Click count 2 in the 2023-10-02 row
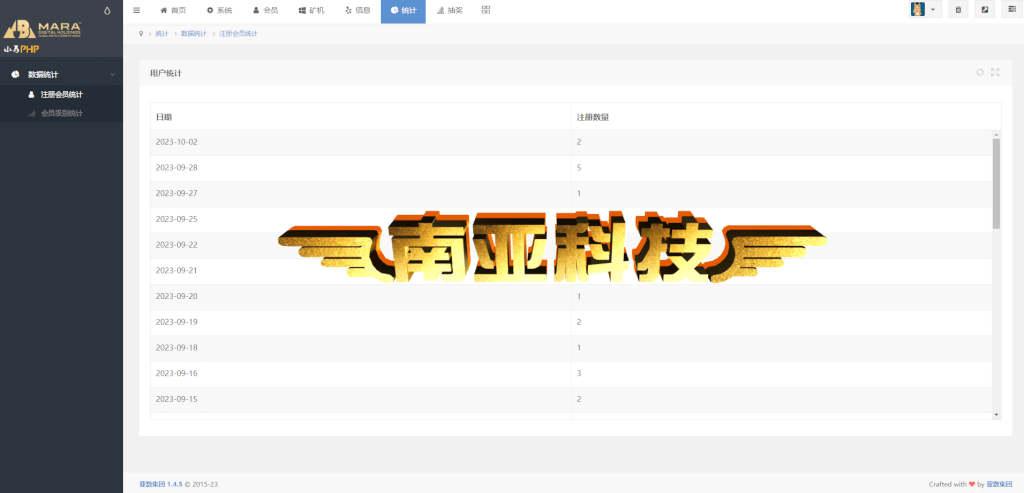Screen dimensions: 1024x493 (579, 142)
